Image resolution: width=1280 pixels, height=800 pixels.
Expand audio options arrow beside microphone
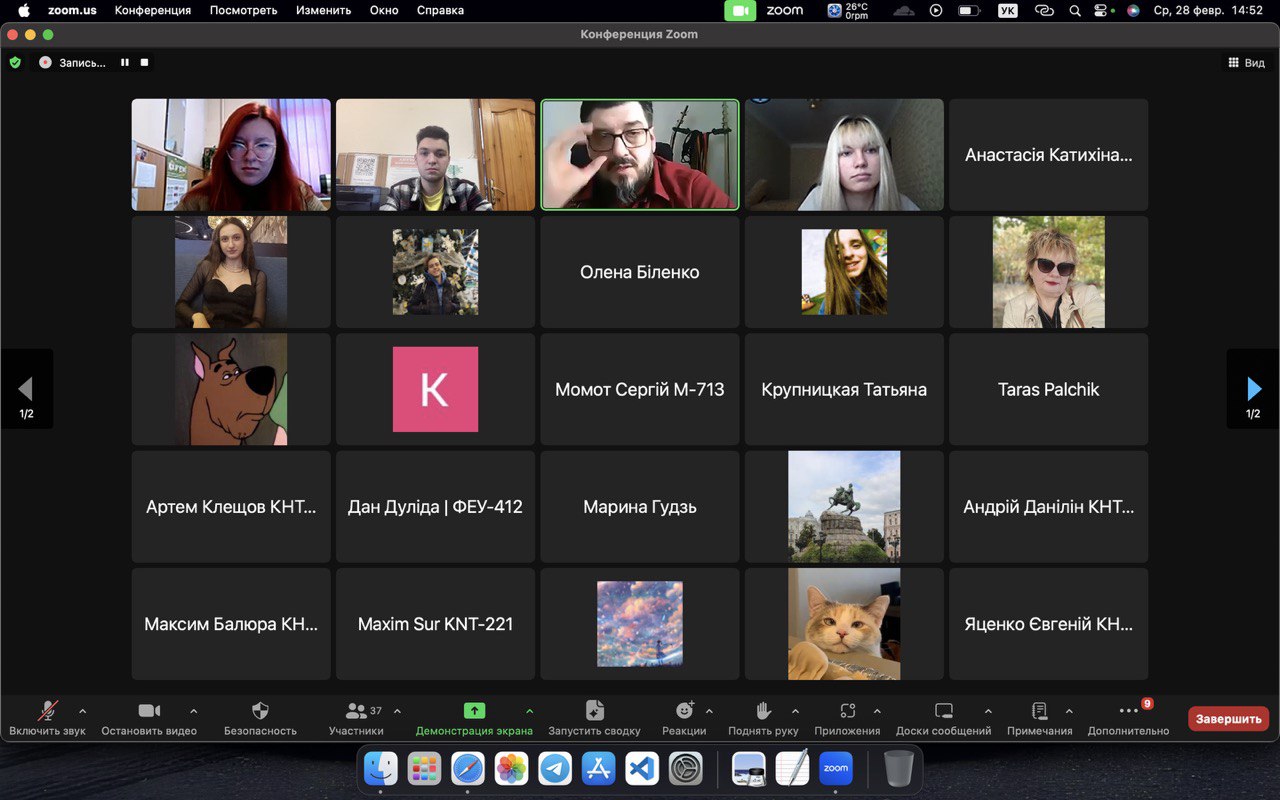click(82, 711)
